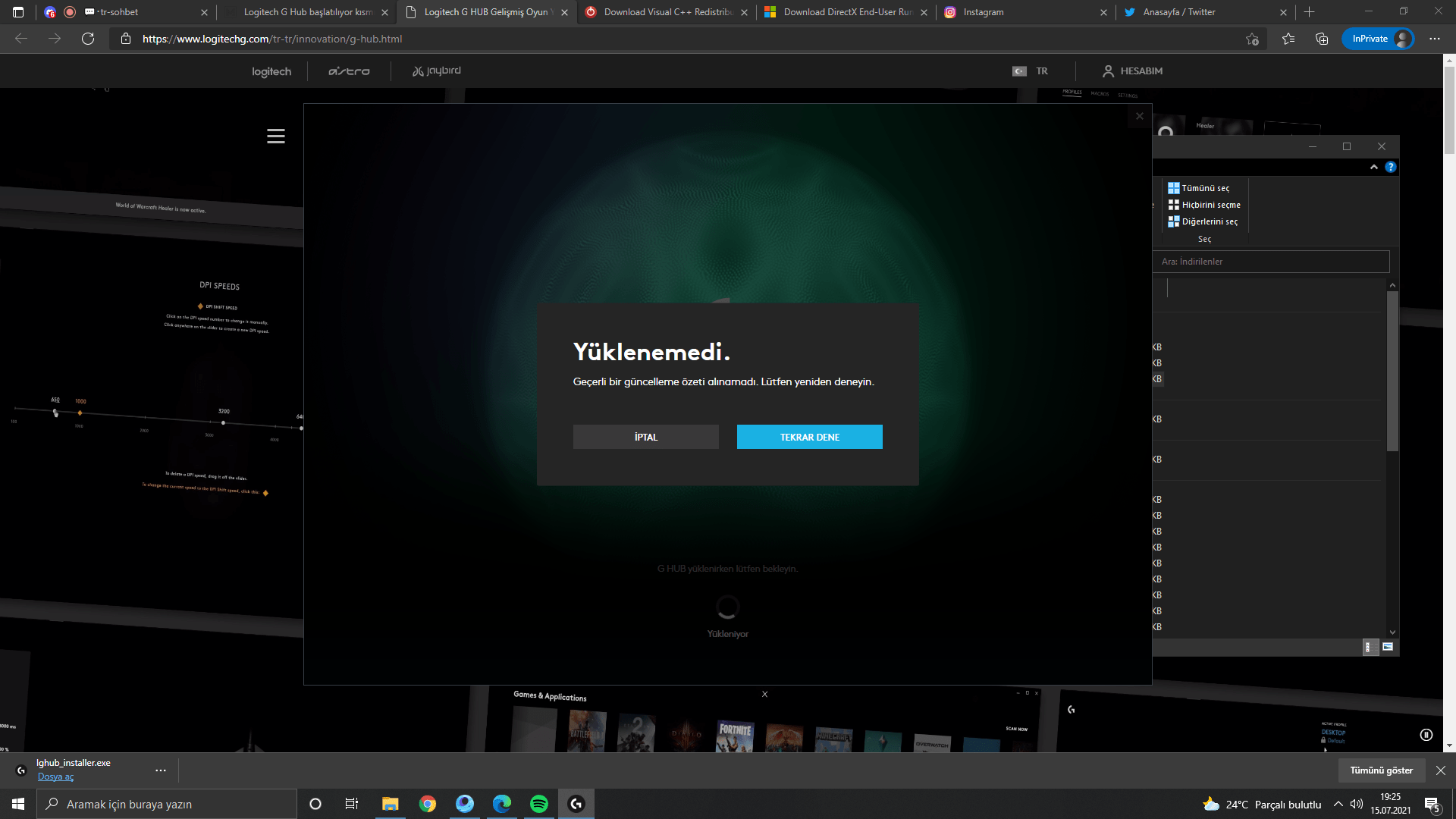The width and height of the screenshot is (1456, 819).
Task: Click lghub_installer.exe in downloads bar
Action: [74, 763]
